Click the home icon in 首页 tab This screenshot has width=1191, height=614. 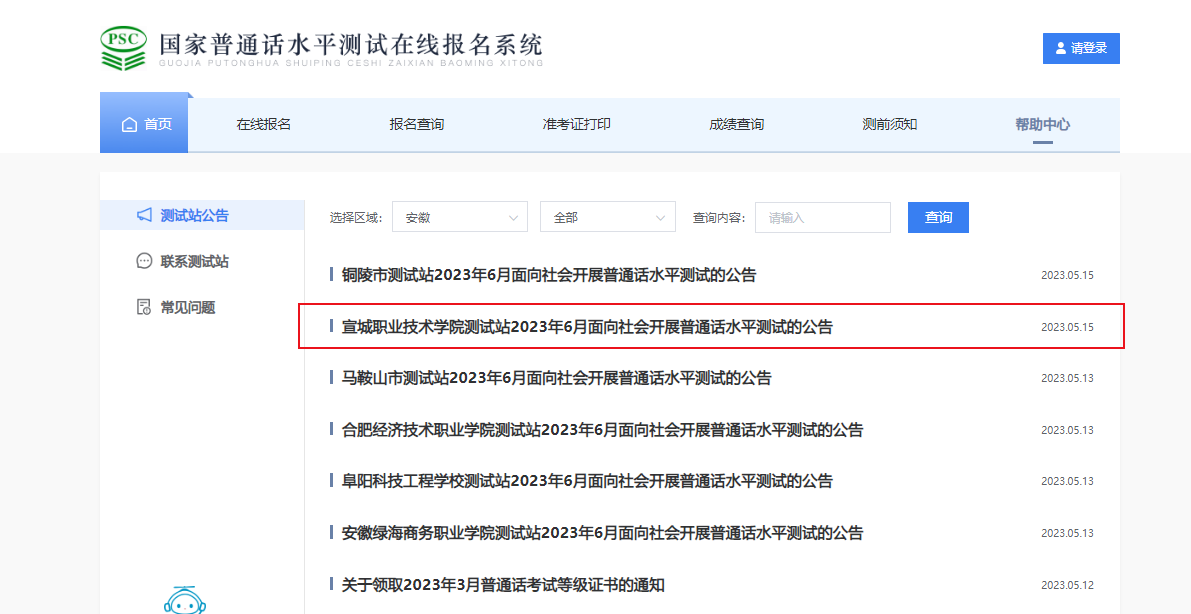pyautogui.click(x=130, y=125)
